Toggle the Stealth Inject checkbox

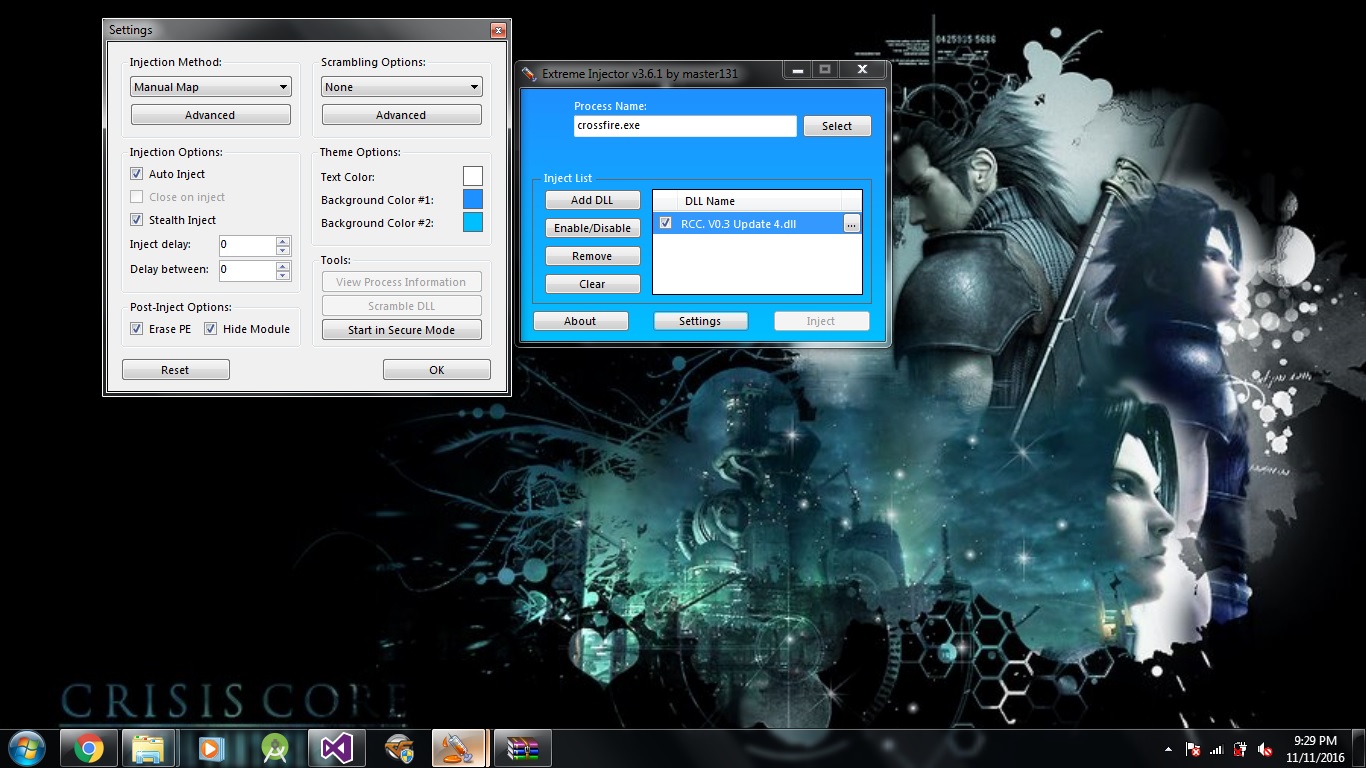(x=137, y=220)
